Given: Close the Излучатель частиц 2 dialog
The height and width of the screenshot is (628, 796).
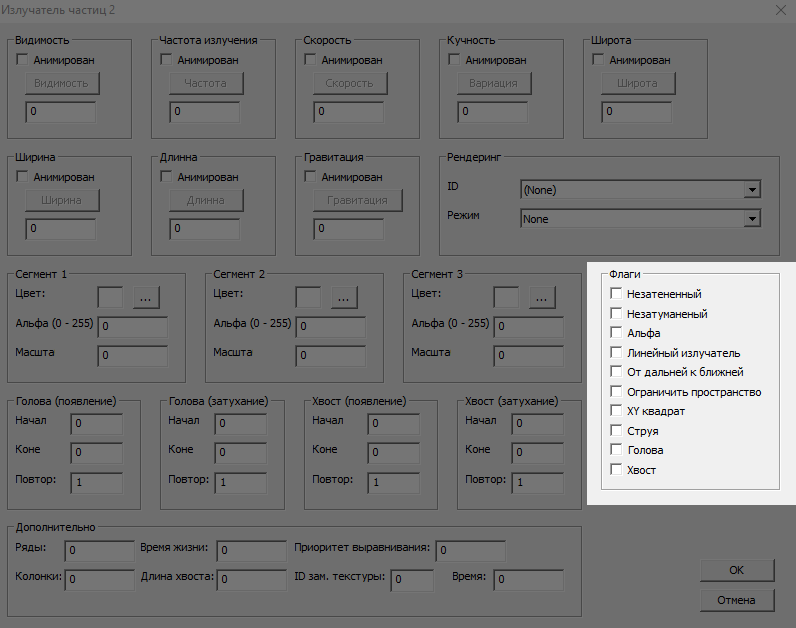Looking at the screenshot, I should click(781, 10).
